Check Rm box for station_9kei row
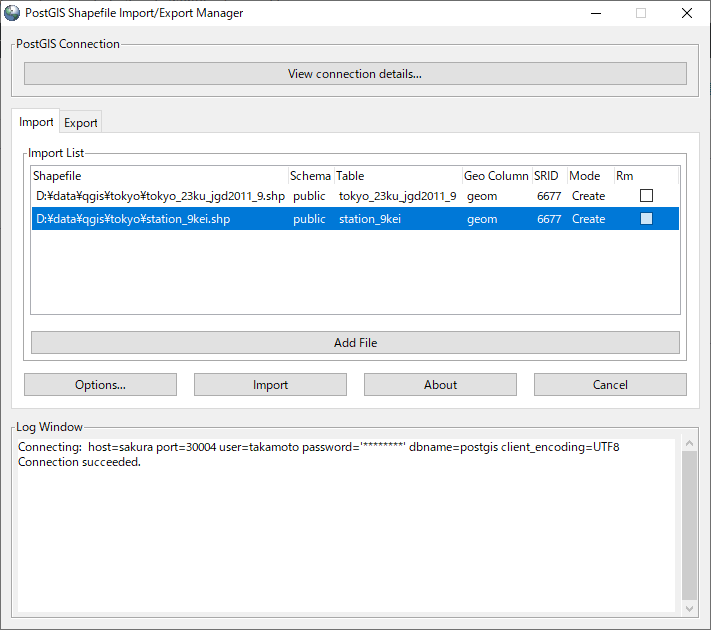The height and width of the screenshot is (630, 711). pos(646,219)
